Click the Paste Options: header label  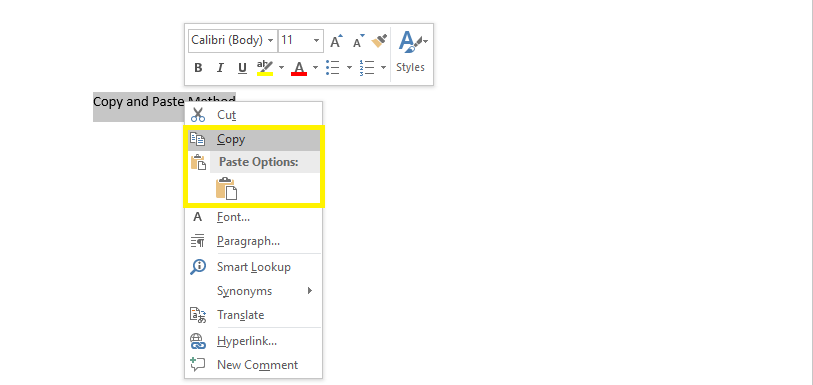pyautogui.click(x=259, y=162)
